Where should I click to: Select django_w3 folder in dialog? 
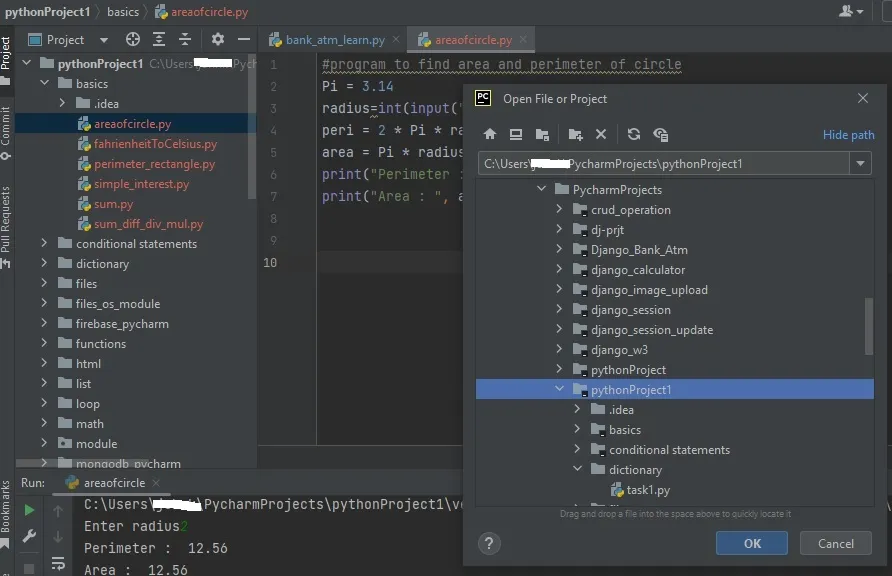(619, 349)
